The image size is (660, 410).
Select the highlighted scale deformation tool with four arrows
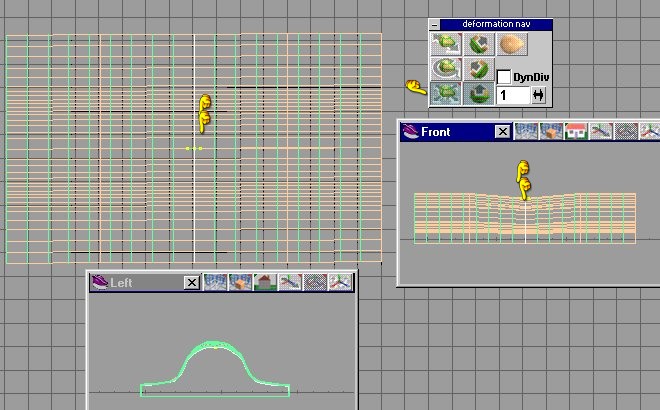click(446, 93)
